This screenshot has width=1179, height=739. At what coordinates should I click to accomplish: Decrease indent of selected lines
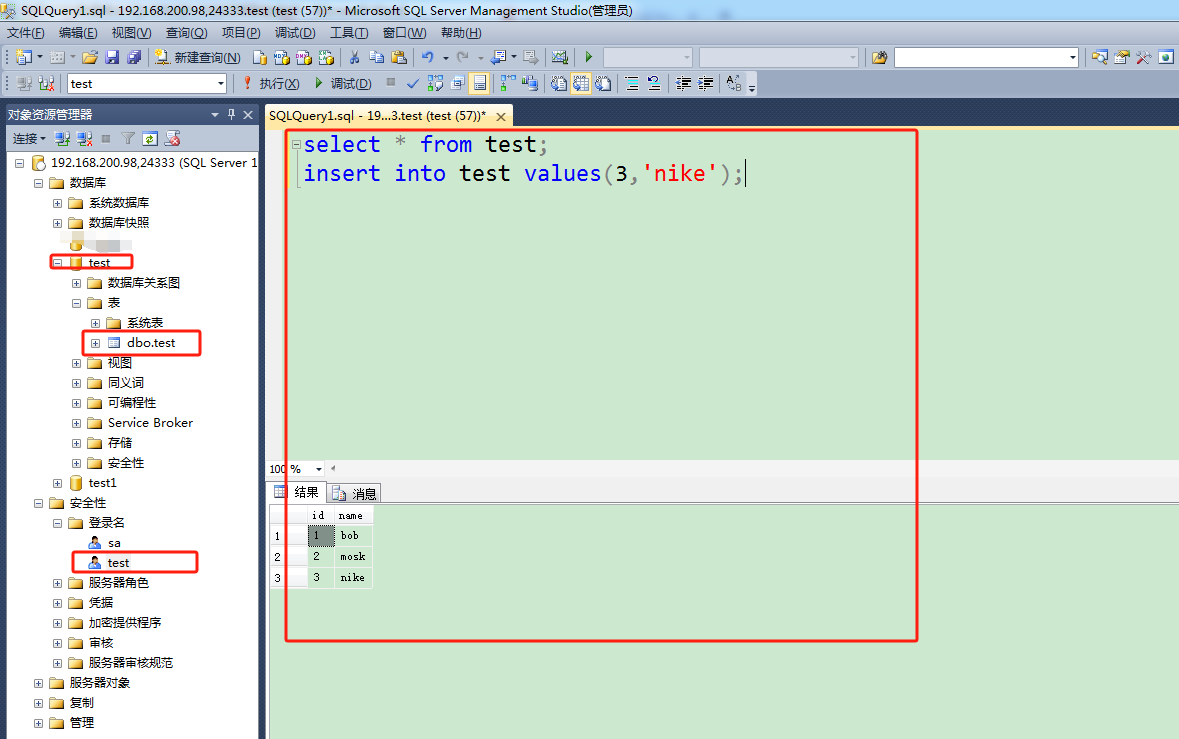click(x=683, y=83)
